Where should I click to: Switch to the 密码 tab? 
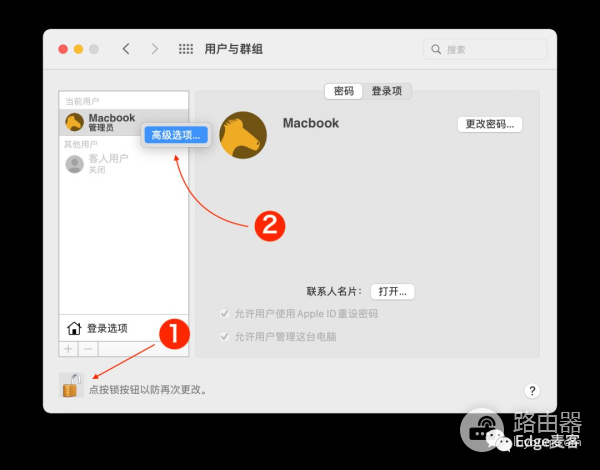pos(344,91)
